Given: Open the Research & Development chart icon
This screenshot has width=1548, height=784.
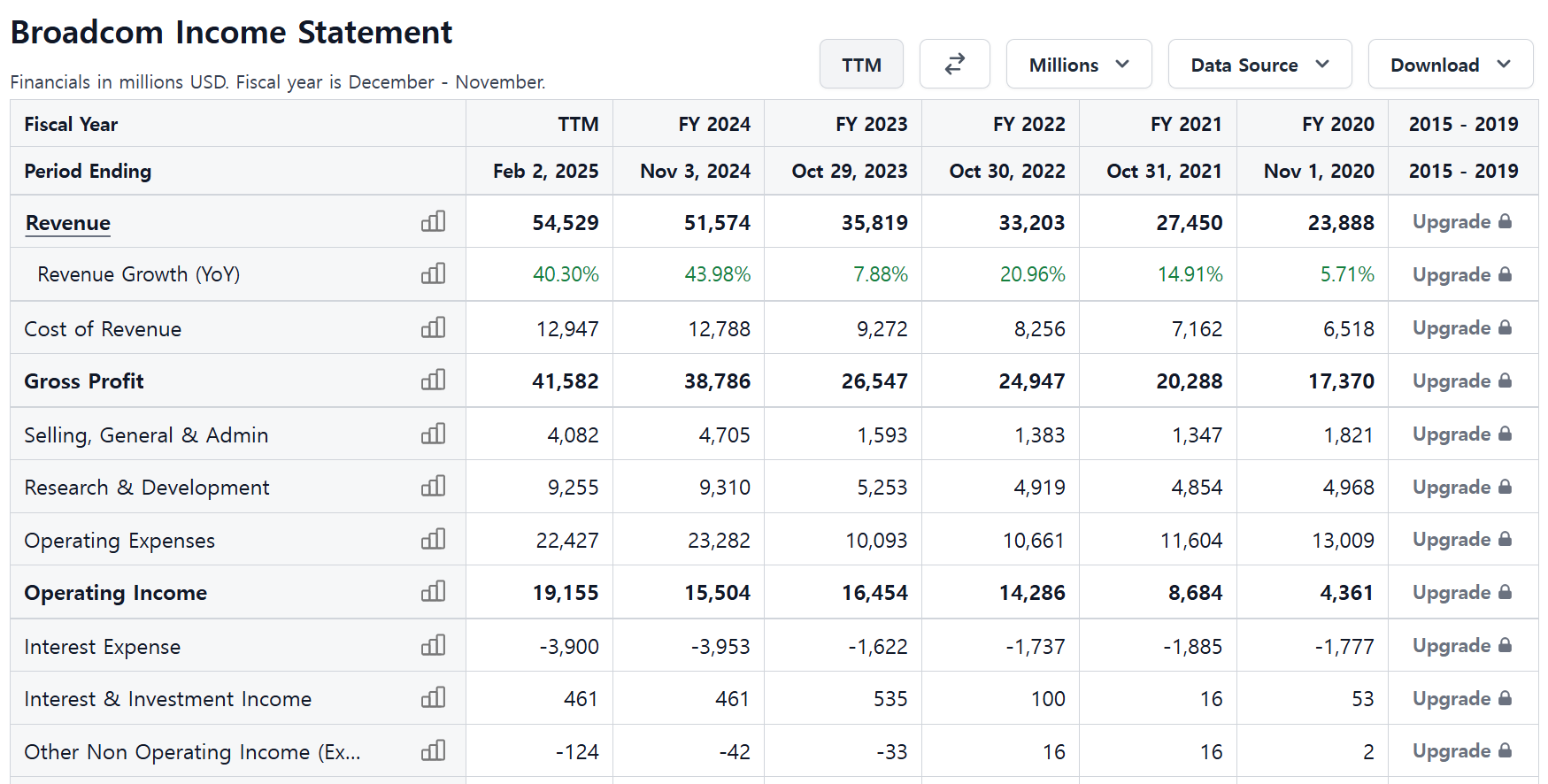Looking at the screenshot, I should click(433, 486).
